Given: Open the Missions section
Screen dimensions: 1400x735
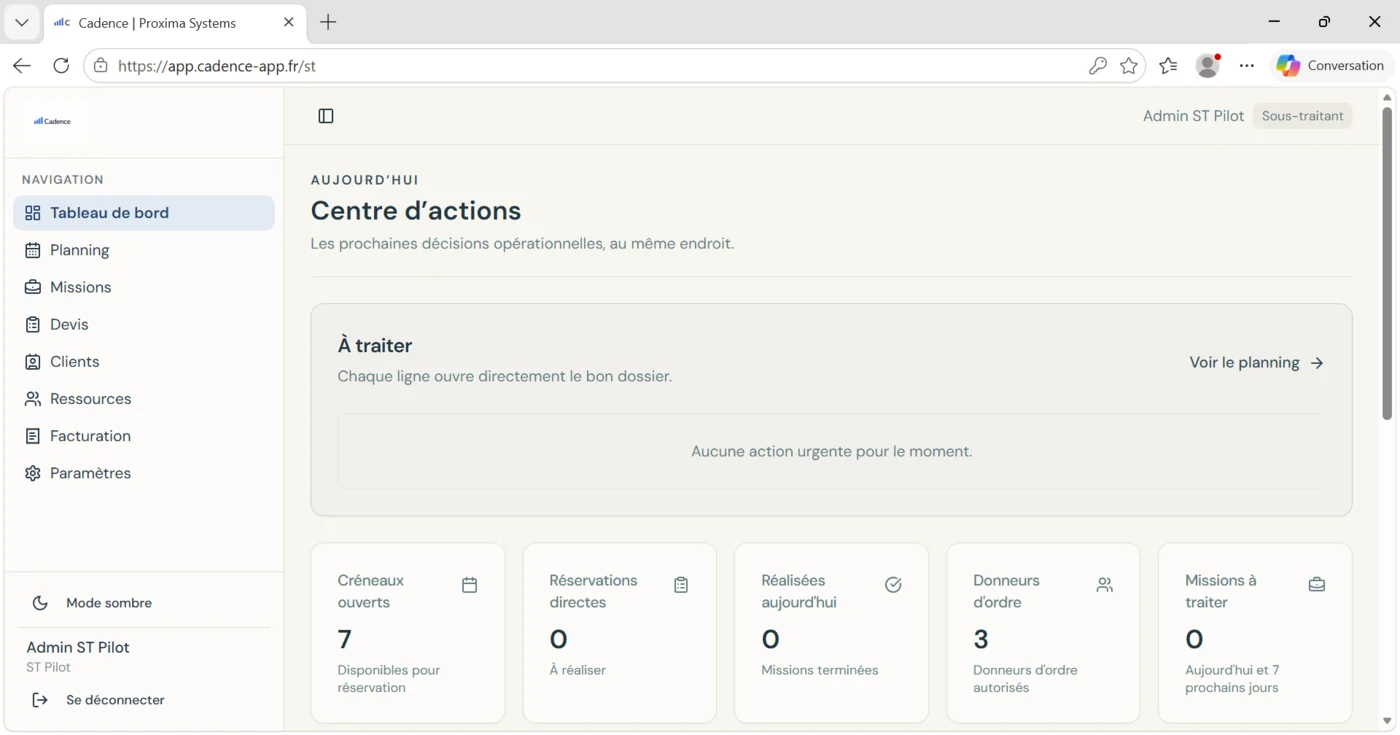Looking at the screenshot, I should pyautogui.click(x=144, y=287).
